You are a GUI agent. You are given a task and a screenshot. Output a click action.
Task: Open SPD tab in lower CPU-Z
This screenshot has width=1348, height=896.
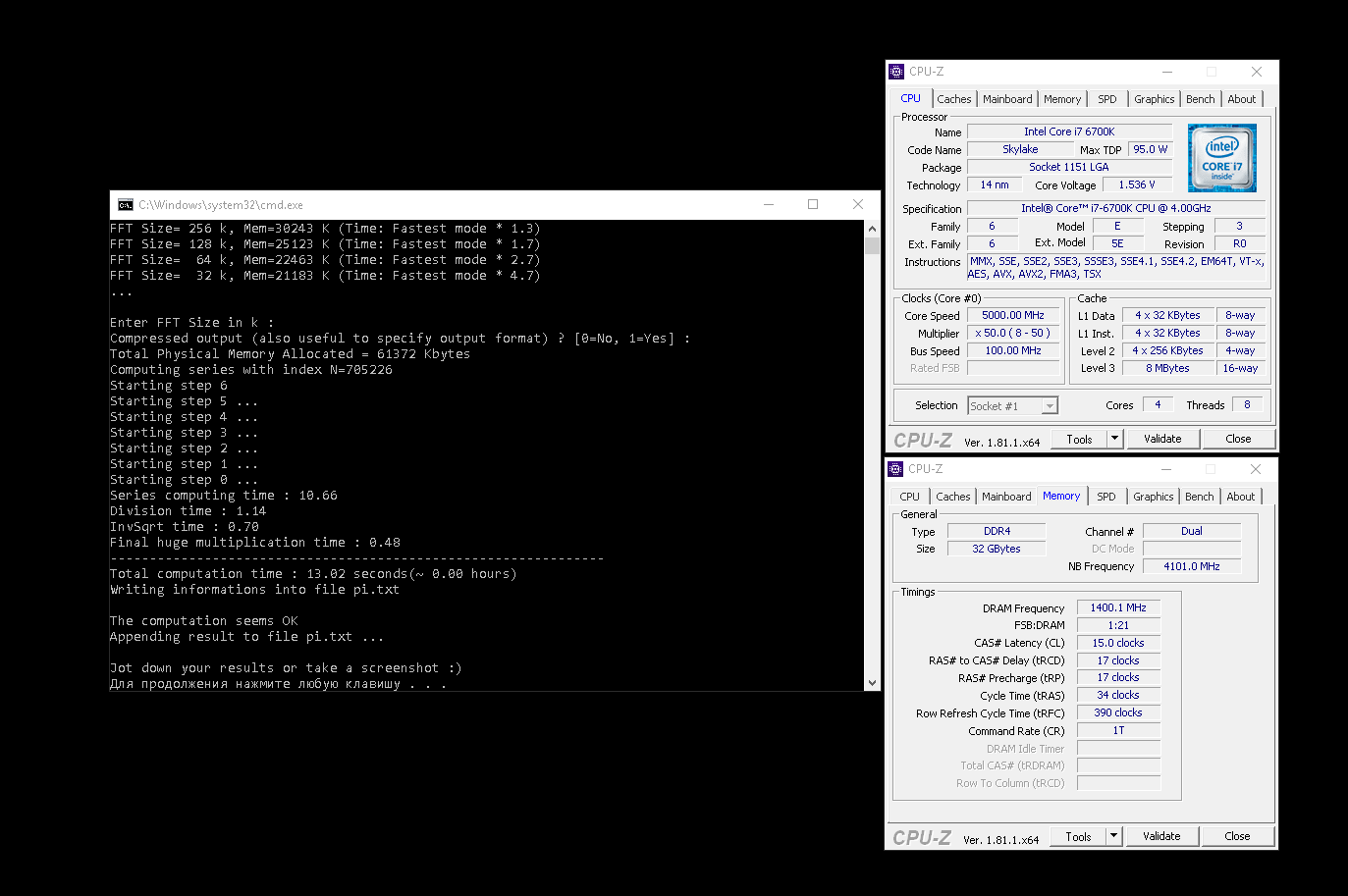[1106, 497]
